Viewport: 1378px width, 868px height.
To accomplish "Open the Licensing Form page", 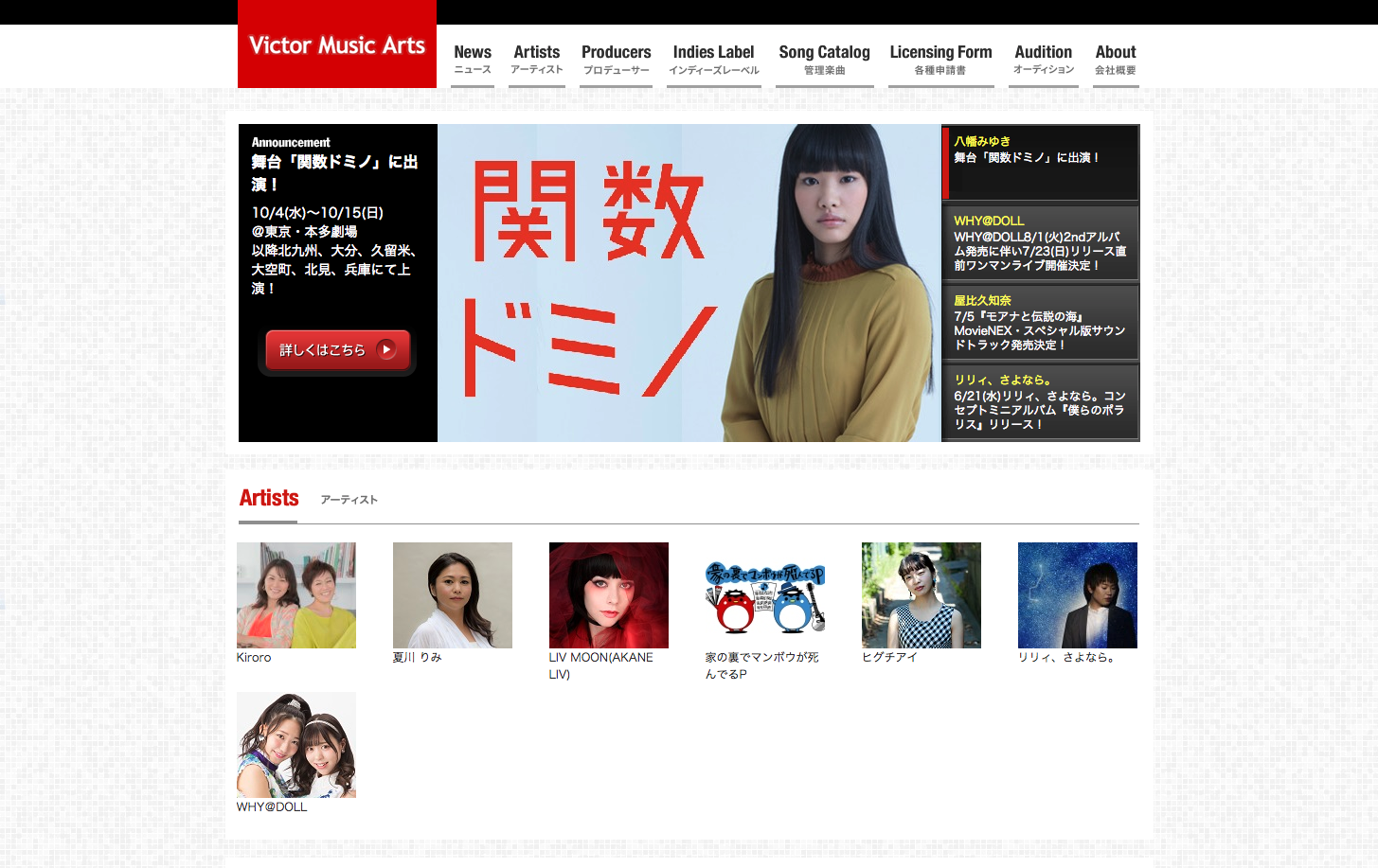I will [x=941, y=60].
